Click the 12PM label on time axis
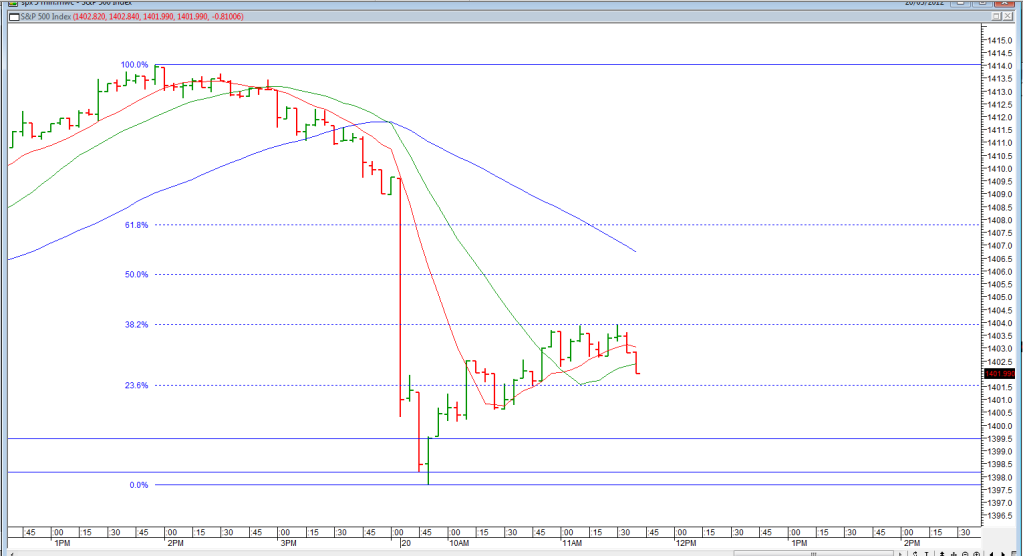This screenshot has width=1023, height=556. [686, 543]
